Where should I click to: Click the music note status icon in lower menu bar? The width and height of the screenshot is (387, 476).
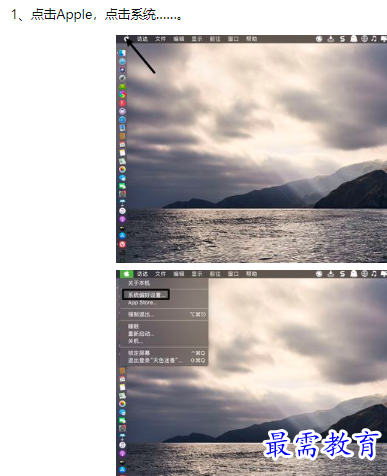point(374,274)
